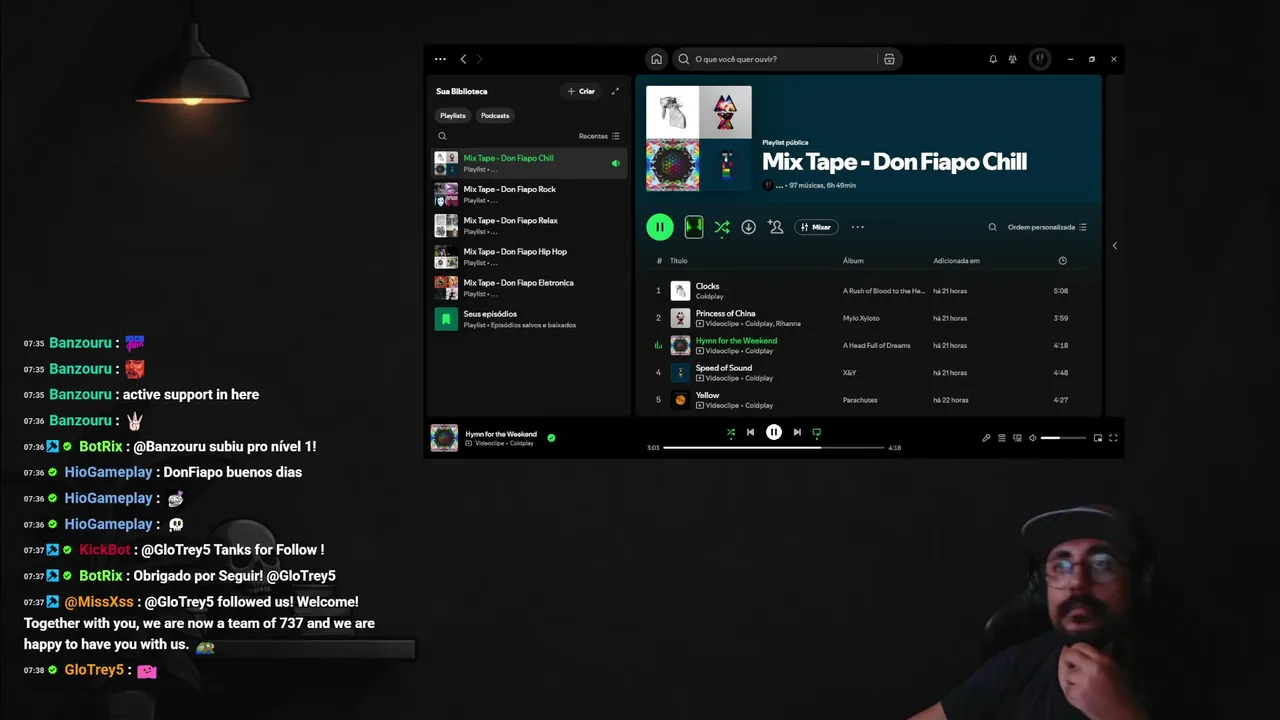This screenshot has height=720, width=1280.
Task: Open the playback queue
Action: 1002,438
